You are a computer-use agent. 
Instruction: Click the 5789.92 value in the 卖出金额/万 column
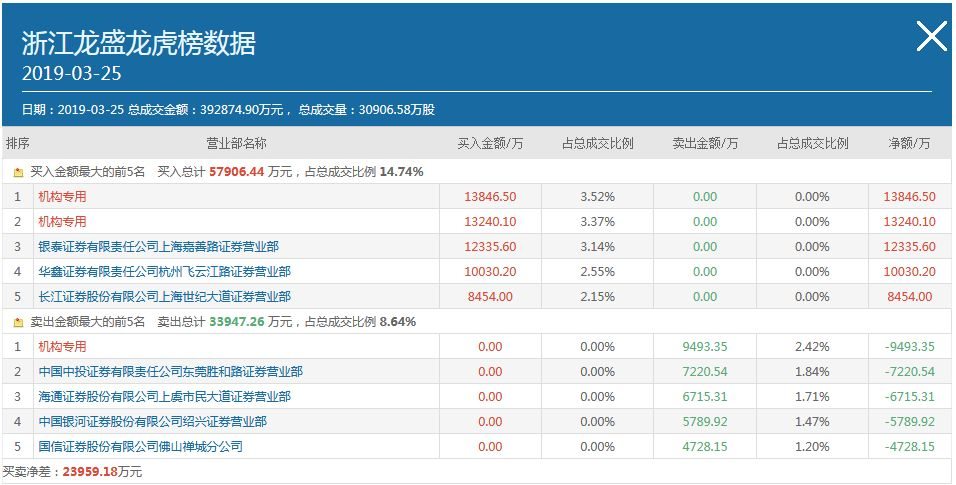(x=705, y=422)
